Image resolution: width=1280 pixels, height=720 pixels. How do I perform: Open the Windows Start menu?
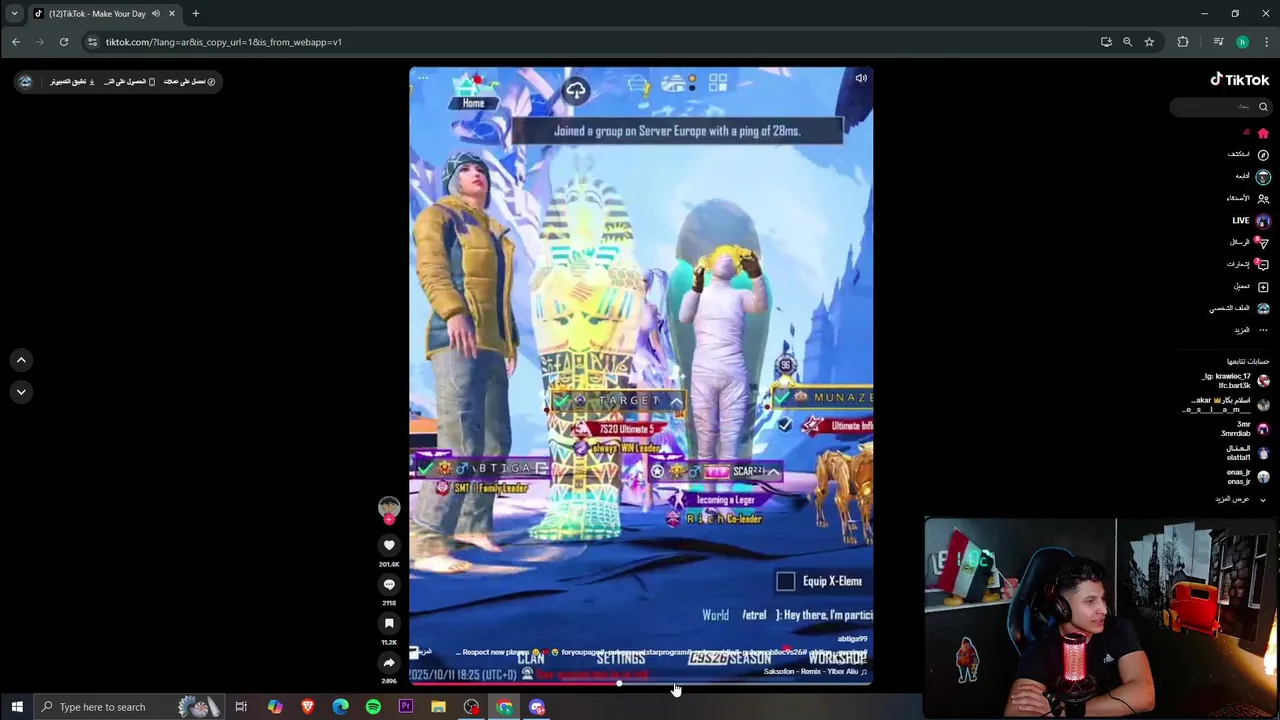[x=17, y=707]
